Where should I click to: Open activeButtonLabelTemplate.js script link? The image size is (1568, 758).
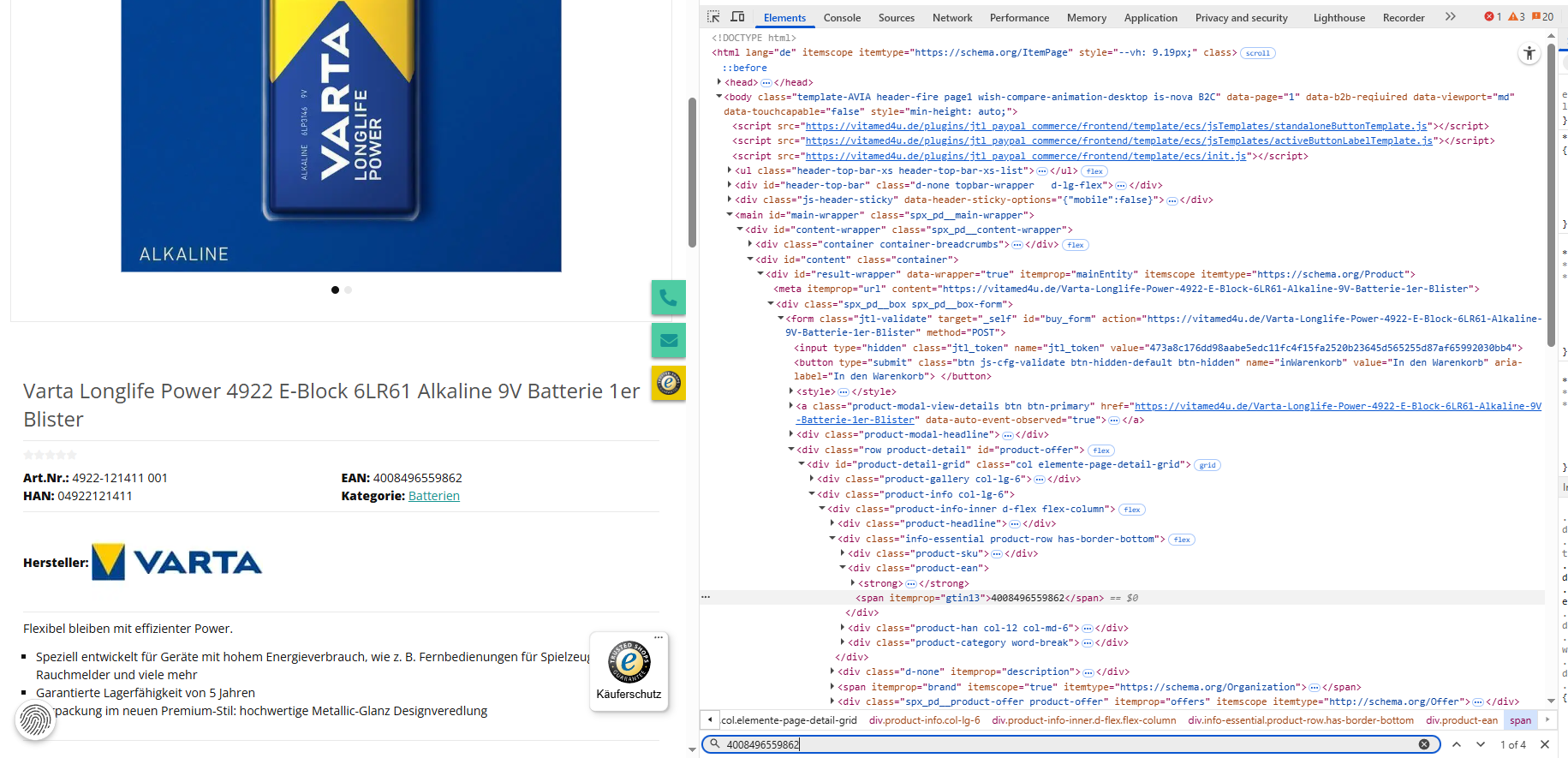pyautogui.click(x=1119, y=140)
